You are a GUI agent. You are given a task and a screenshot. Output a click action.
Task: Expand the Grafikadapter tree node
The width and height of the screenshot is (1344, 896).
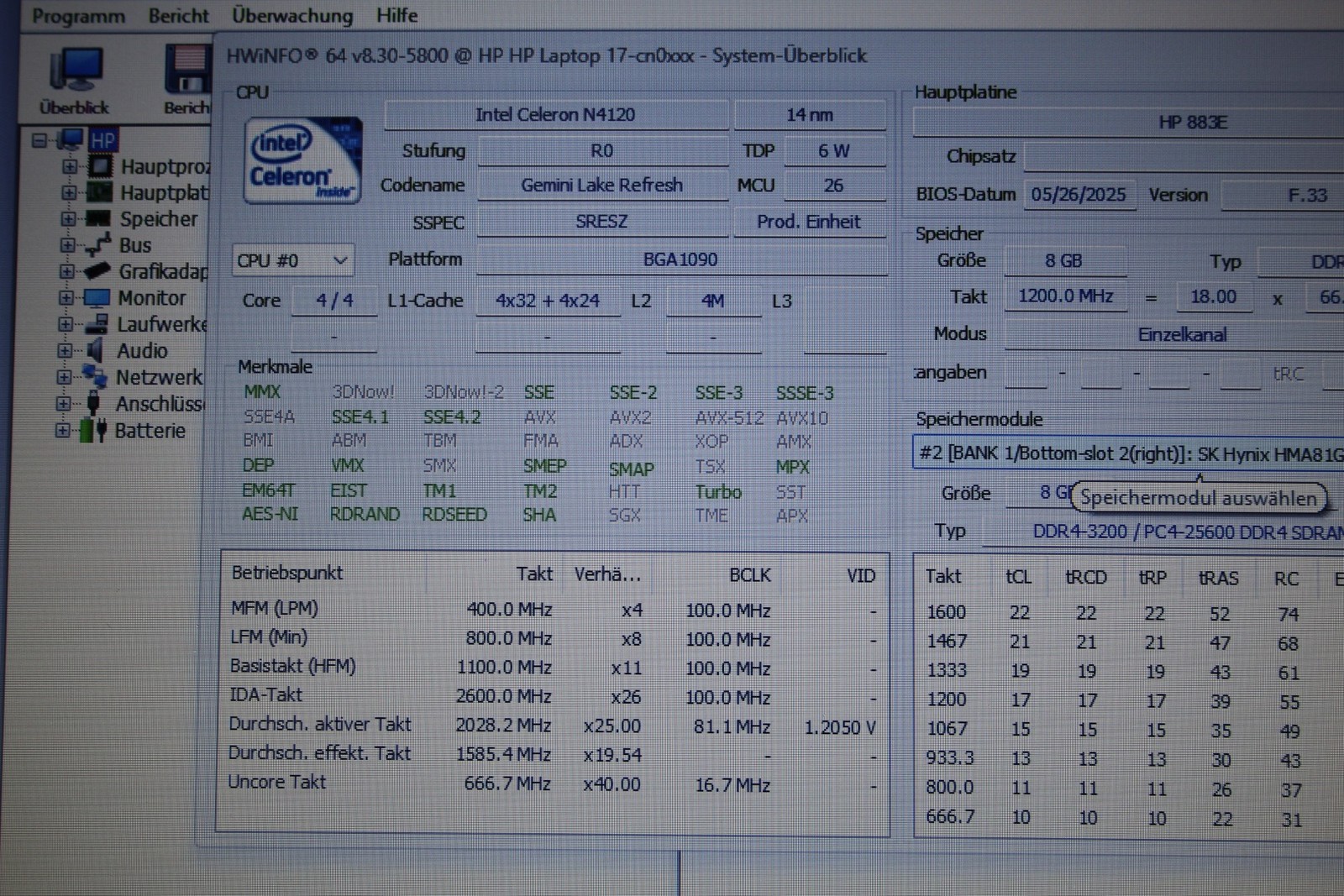67,271
